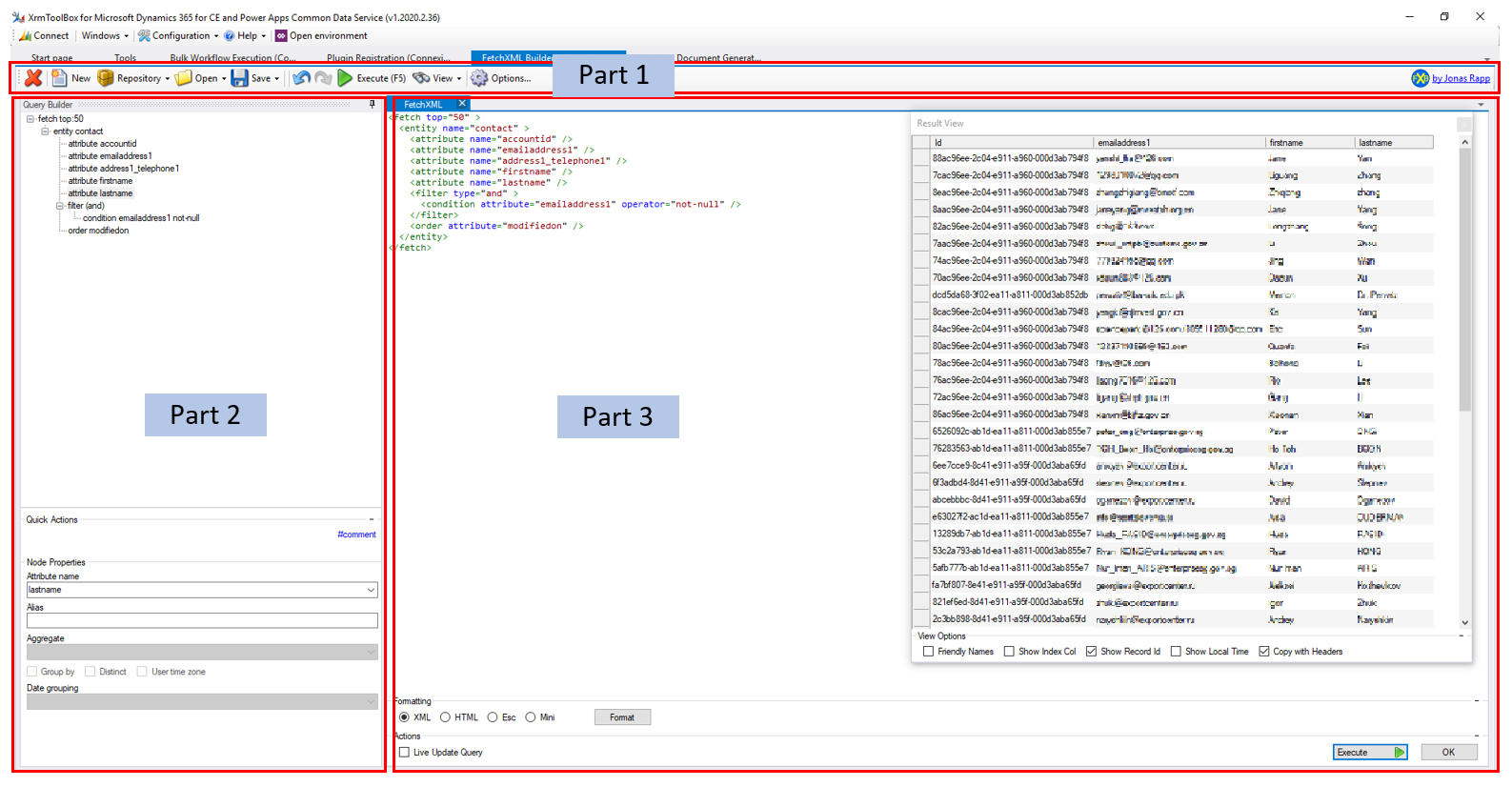This screenshot has width=1512, height=787.
Task: Click the Connect icon in menu bar
Action: tap(25, 35)
